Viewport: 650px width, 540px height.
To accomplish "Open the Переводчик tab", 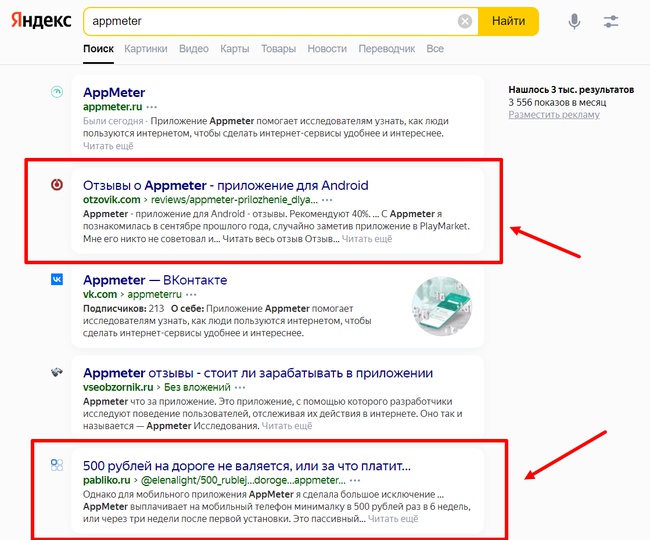I will 387,49.
